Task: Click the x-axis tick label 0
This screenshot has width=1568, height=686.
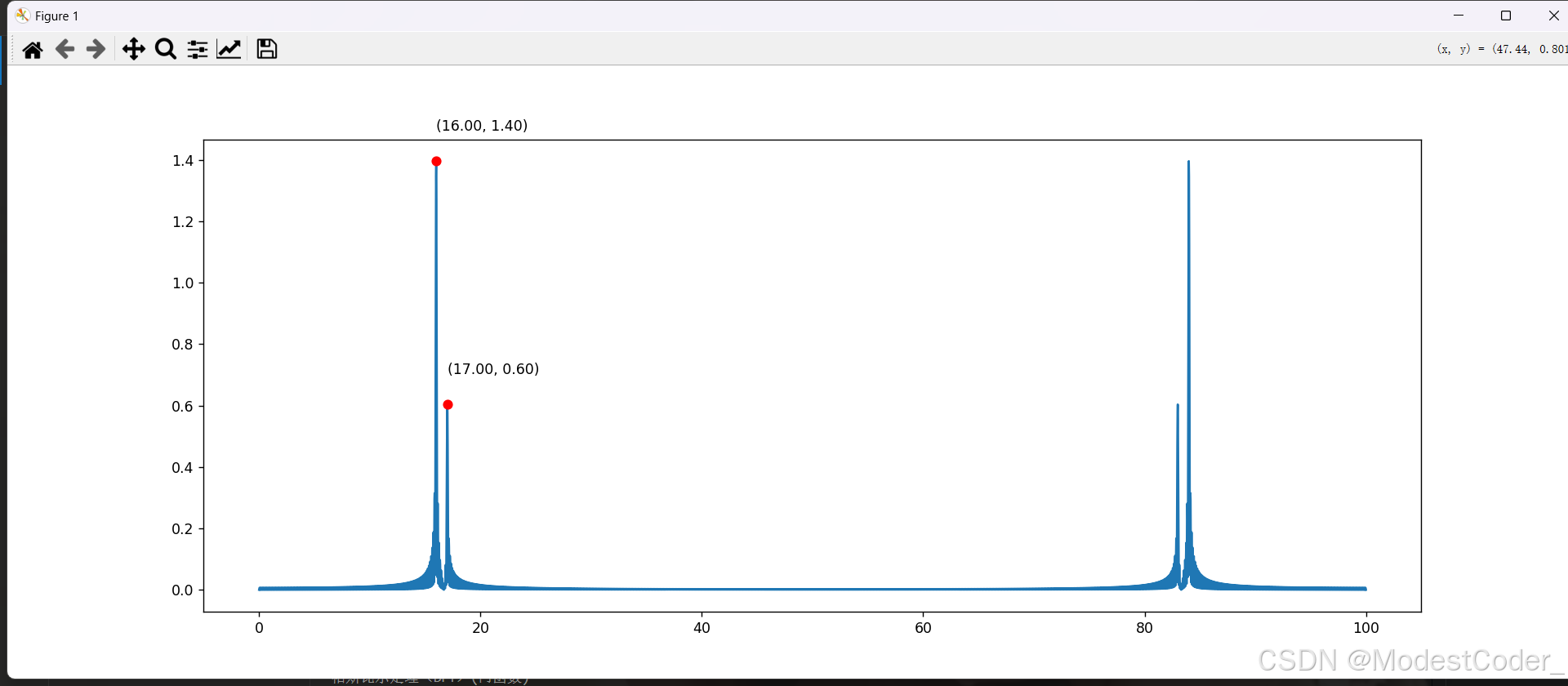Action: (259, 628)
